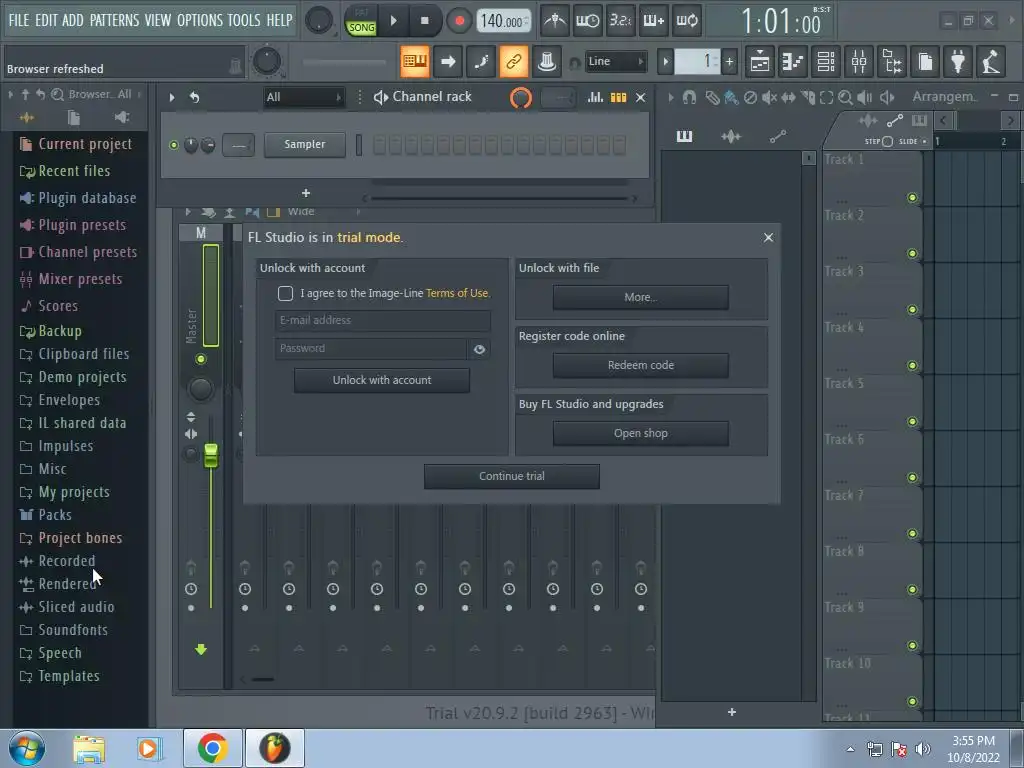Viewport: 1024px width, 768px height.
Task: Open the plugin picker plug icon
Action: pyautogui.click(x=958, y=61)
